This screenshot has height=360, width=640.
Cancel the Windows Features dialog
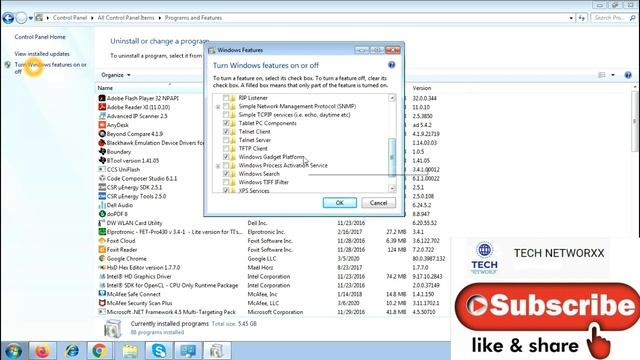pyautogui.click(x=378, y=203)
